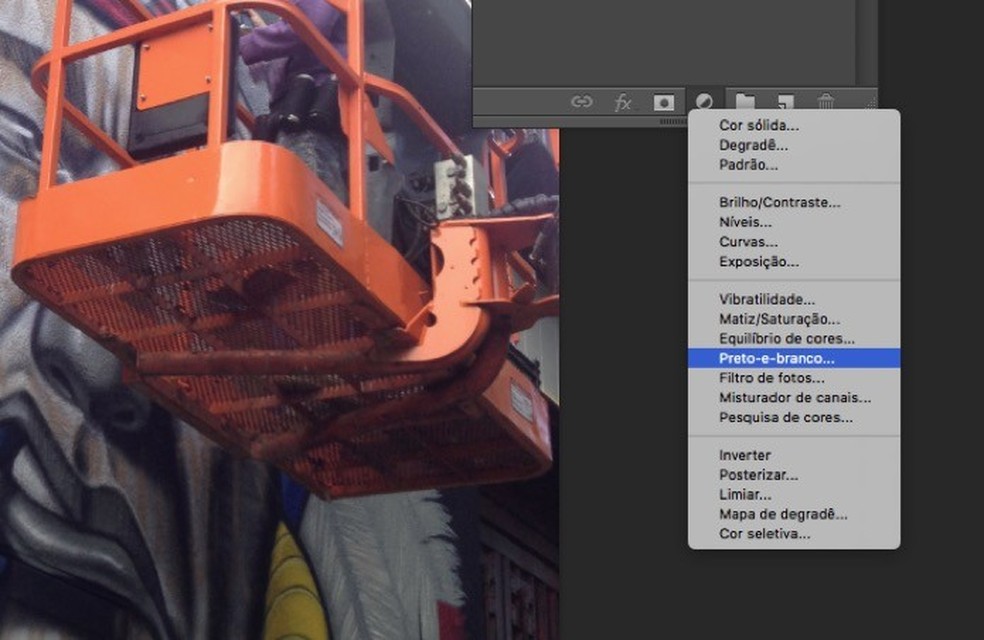Choose Filtro de fotos...
Viewport: 984px width, 640px height.
pos(794,378)
